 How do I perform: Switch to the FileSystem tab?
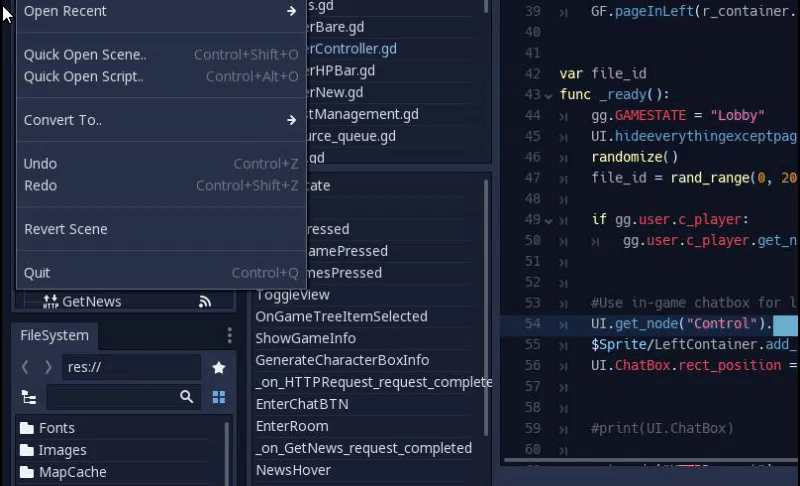55,336
